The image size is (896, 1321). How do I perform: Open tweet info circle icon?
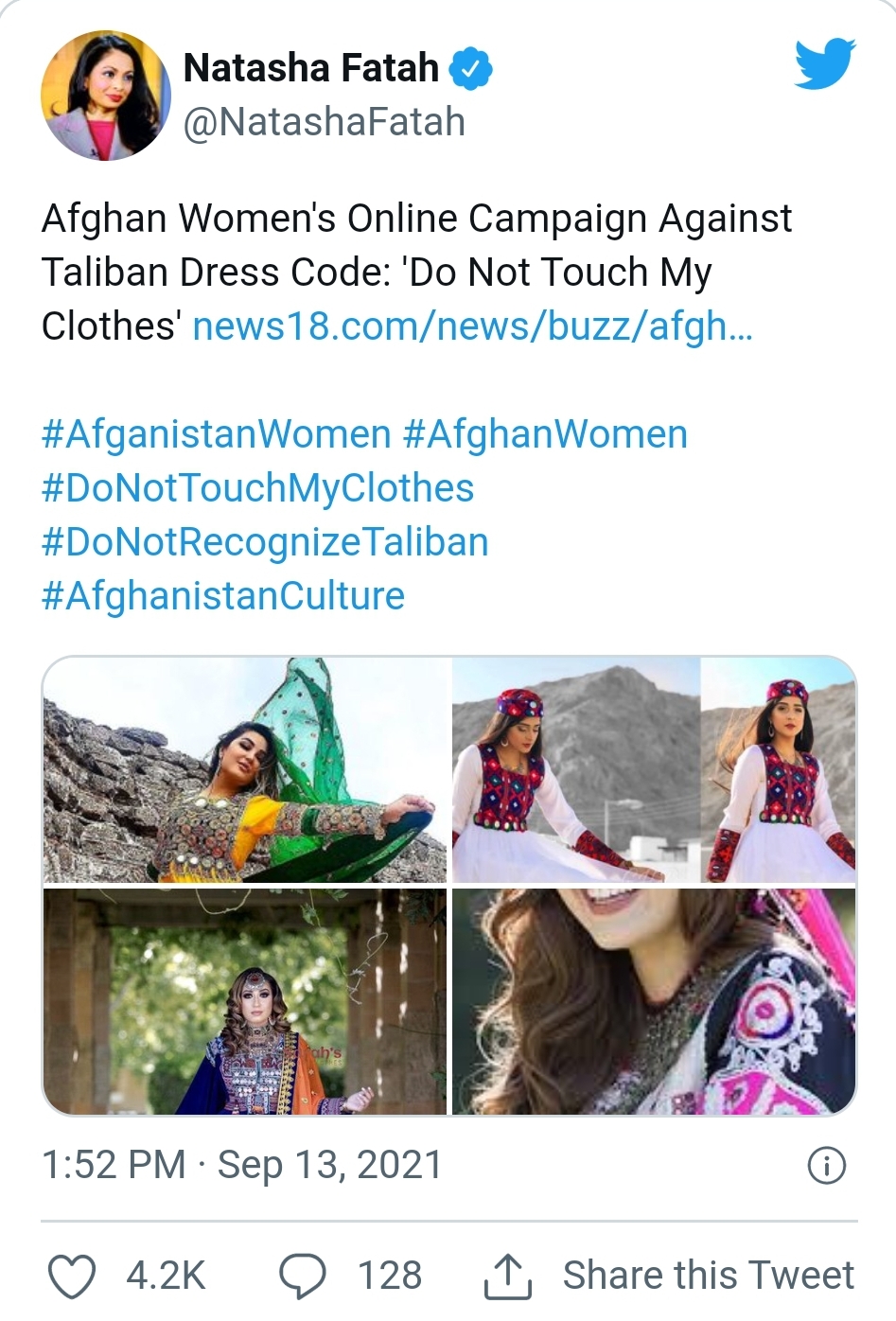pos(826,1165)
